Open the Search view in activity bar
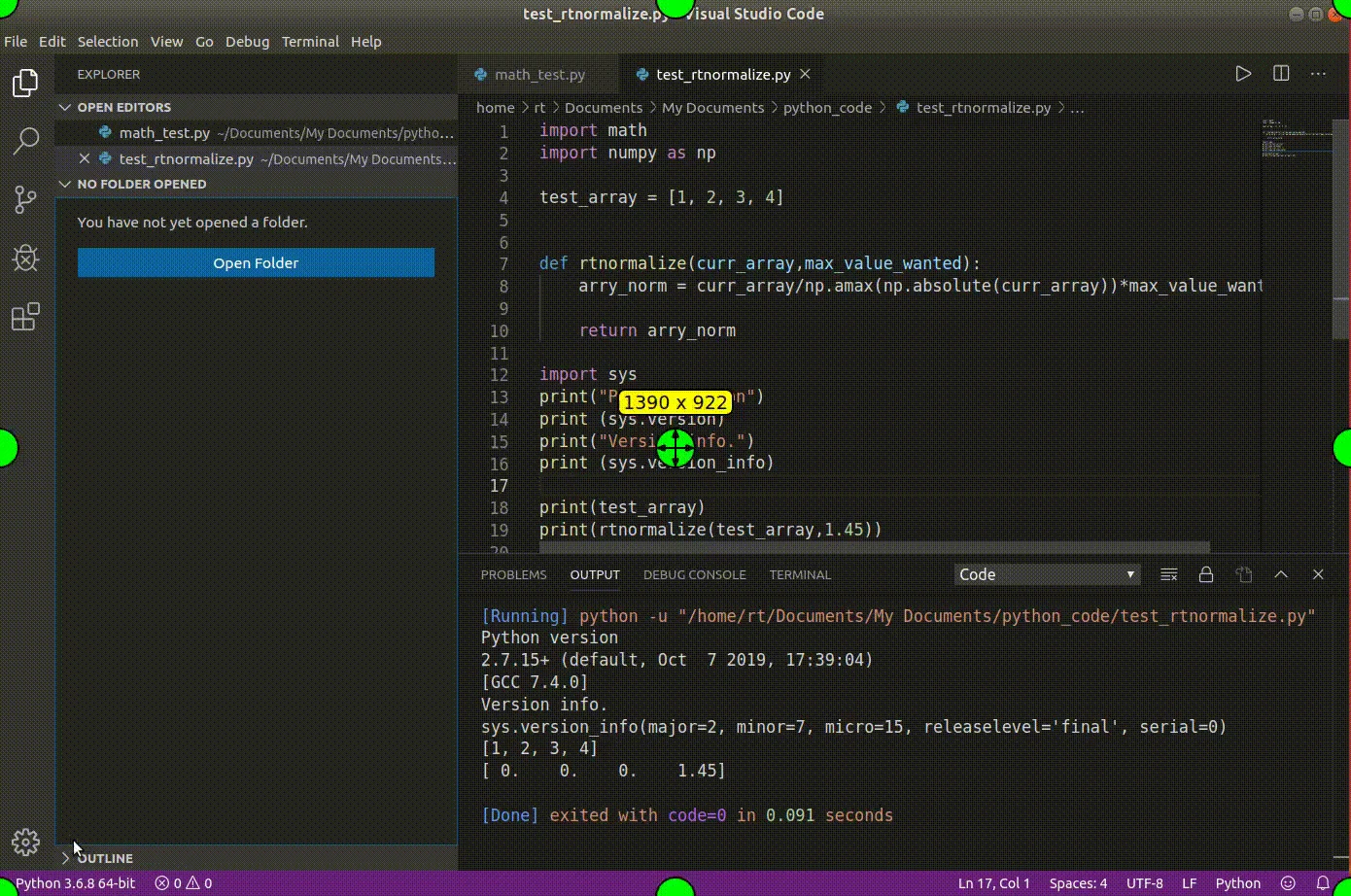1351x896 pixels. 26,142
